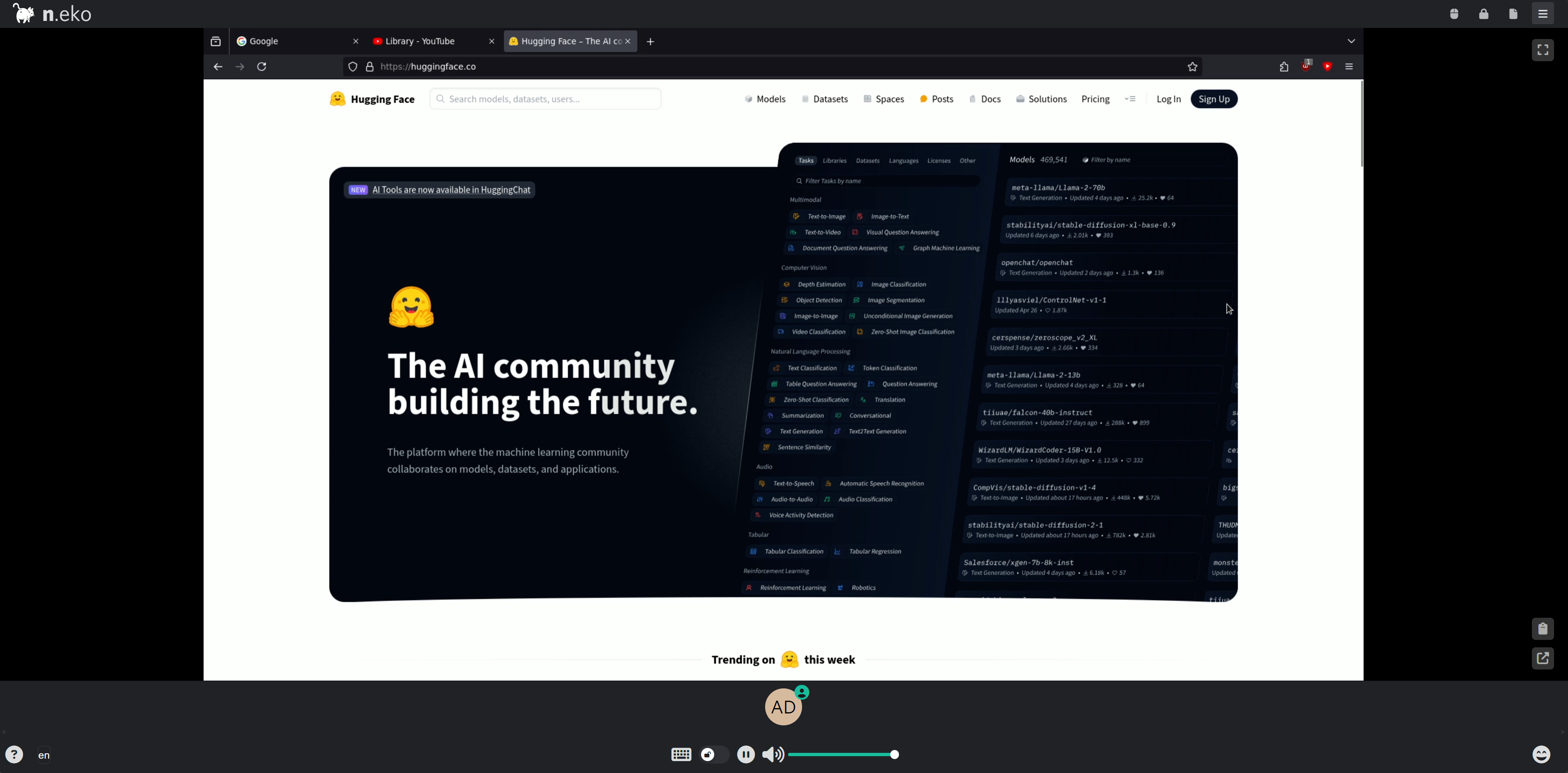Open the AI Tools in HuggingChat announcement
Screen dimensions: 1568x773
[x=440, y=190]
